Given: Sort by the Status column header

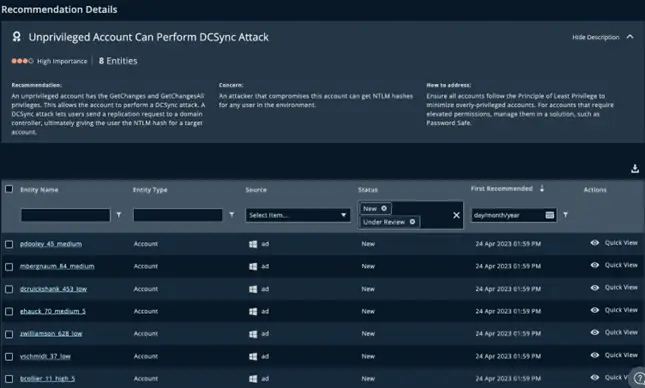Looking at the screenshot, I should [x=368, y=190].
